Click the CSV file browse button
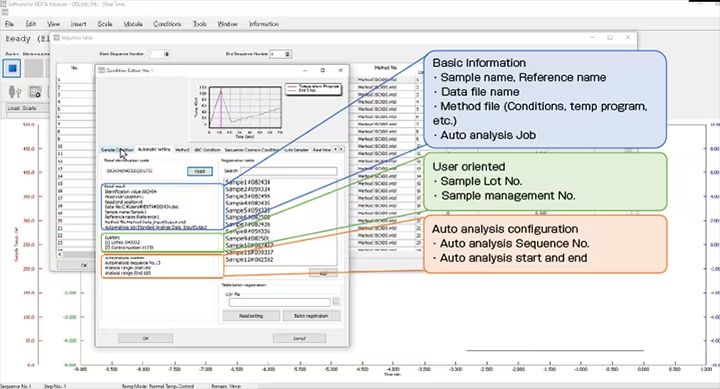720x389 pixels. coord(336,302)
